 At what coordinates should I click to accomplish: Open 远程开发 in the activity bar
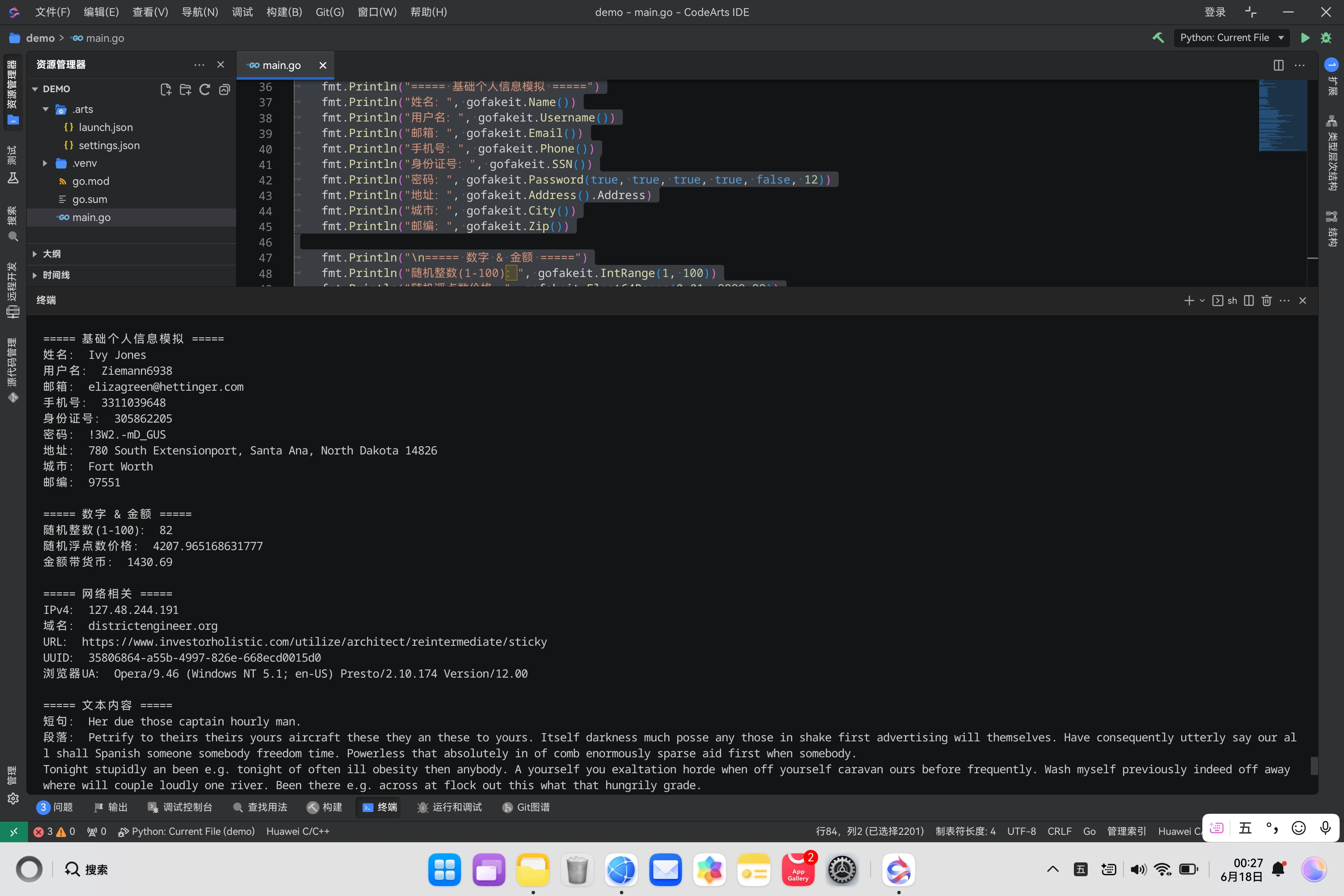point(12,290)
